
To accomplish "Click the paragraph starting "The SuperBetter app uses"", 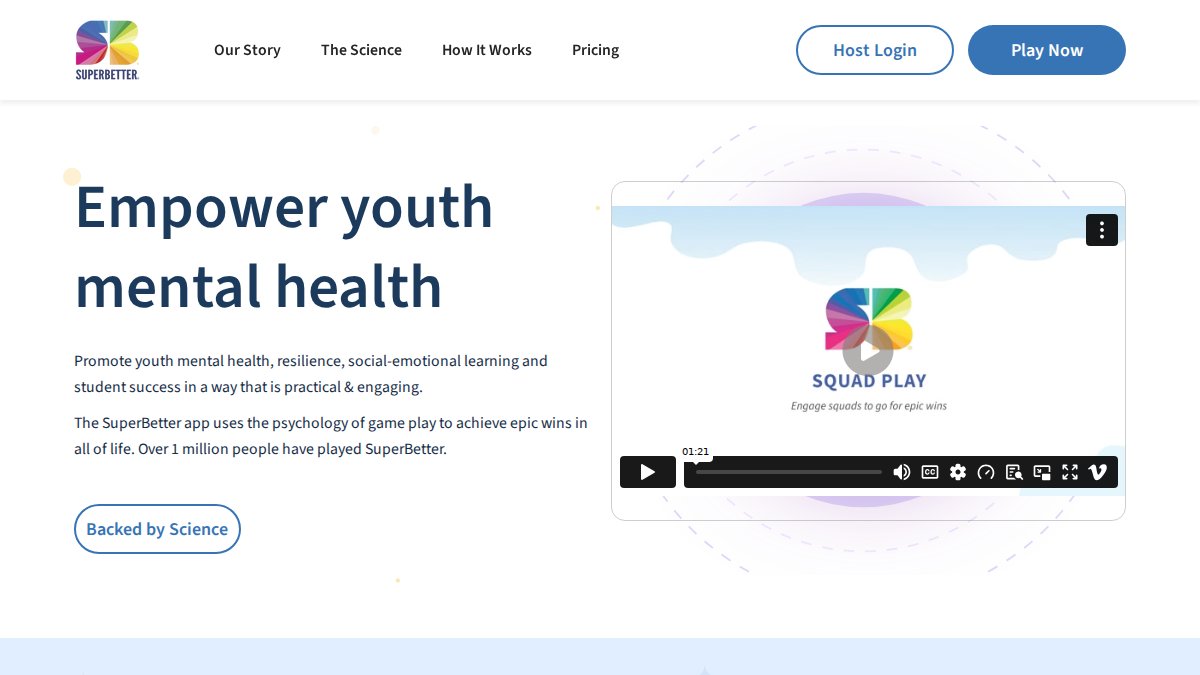I will coord(331,436).
